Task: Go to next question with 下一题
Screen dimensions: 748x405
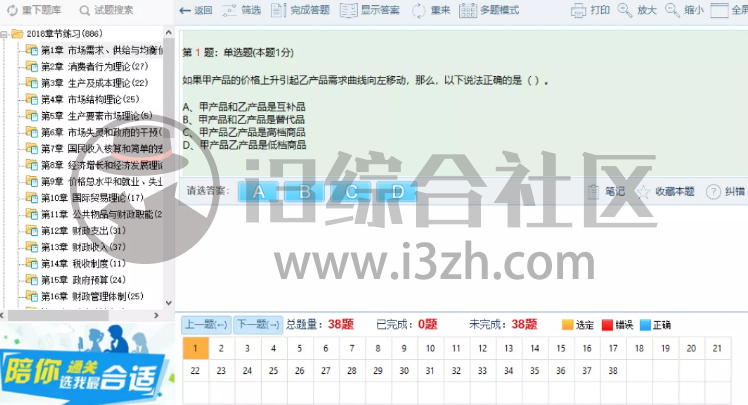Action: 258,325
